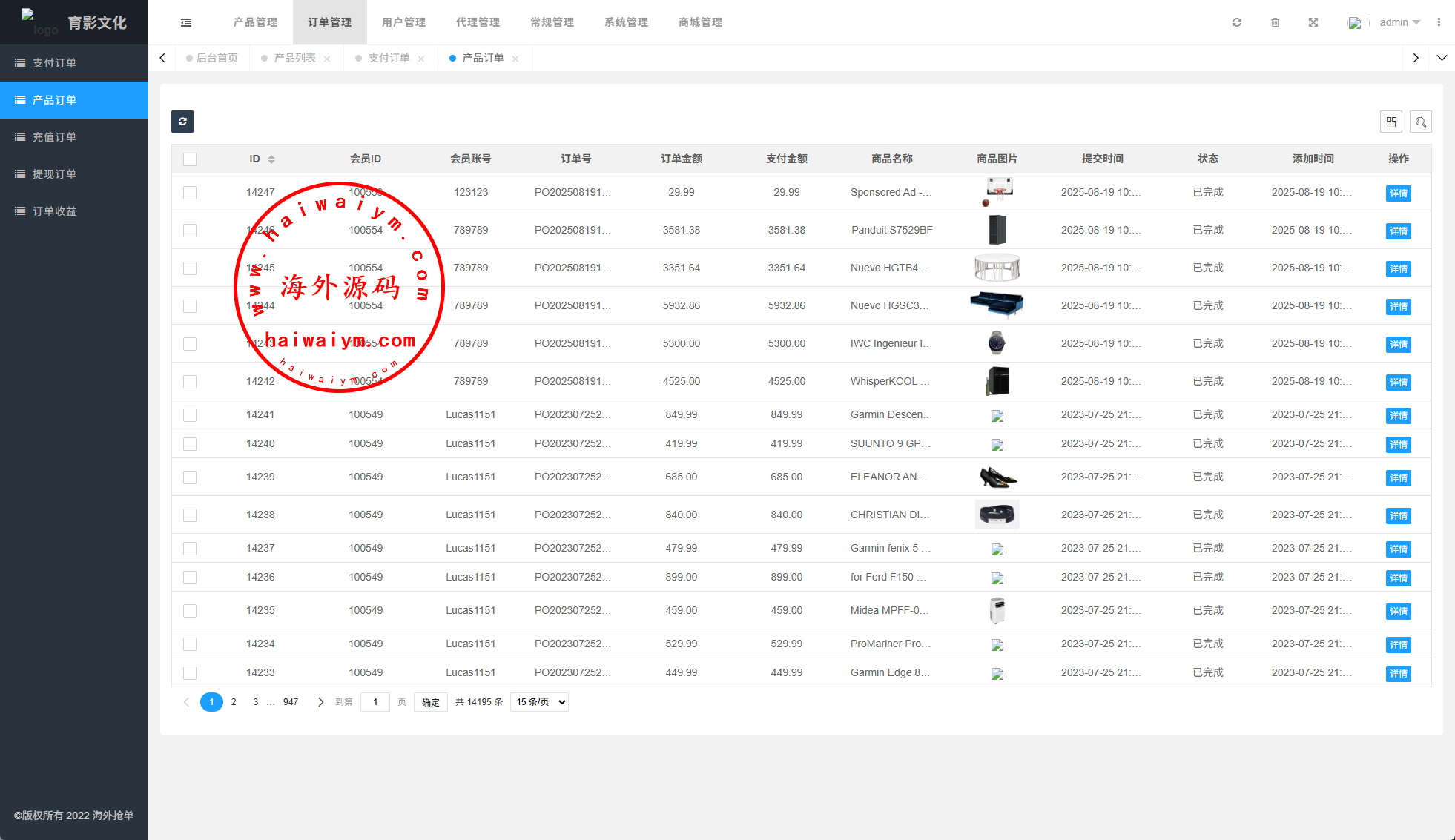Viewport: 1455px width, 840px height.
Task: Switch to 产品列表 tab
Action: click(294, 58)
